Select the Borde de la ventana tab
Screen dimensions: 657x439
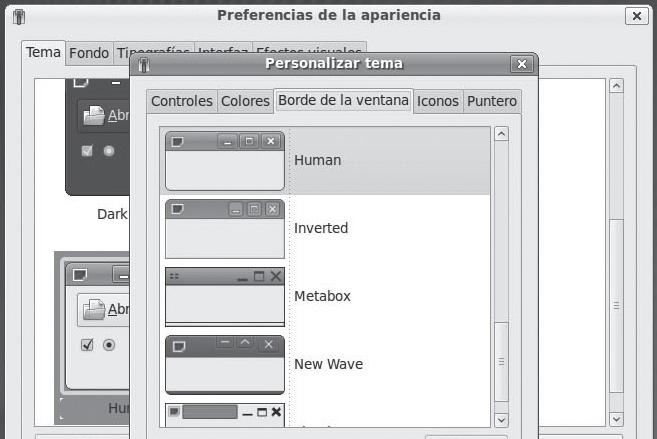click(343, 101)
